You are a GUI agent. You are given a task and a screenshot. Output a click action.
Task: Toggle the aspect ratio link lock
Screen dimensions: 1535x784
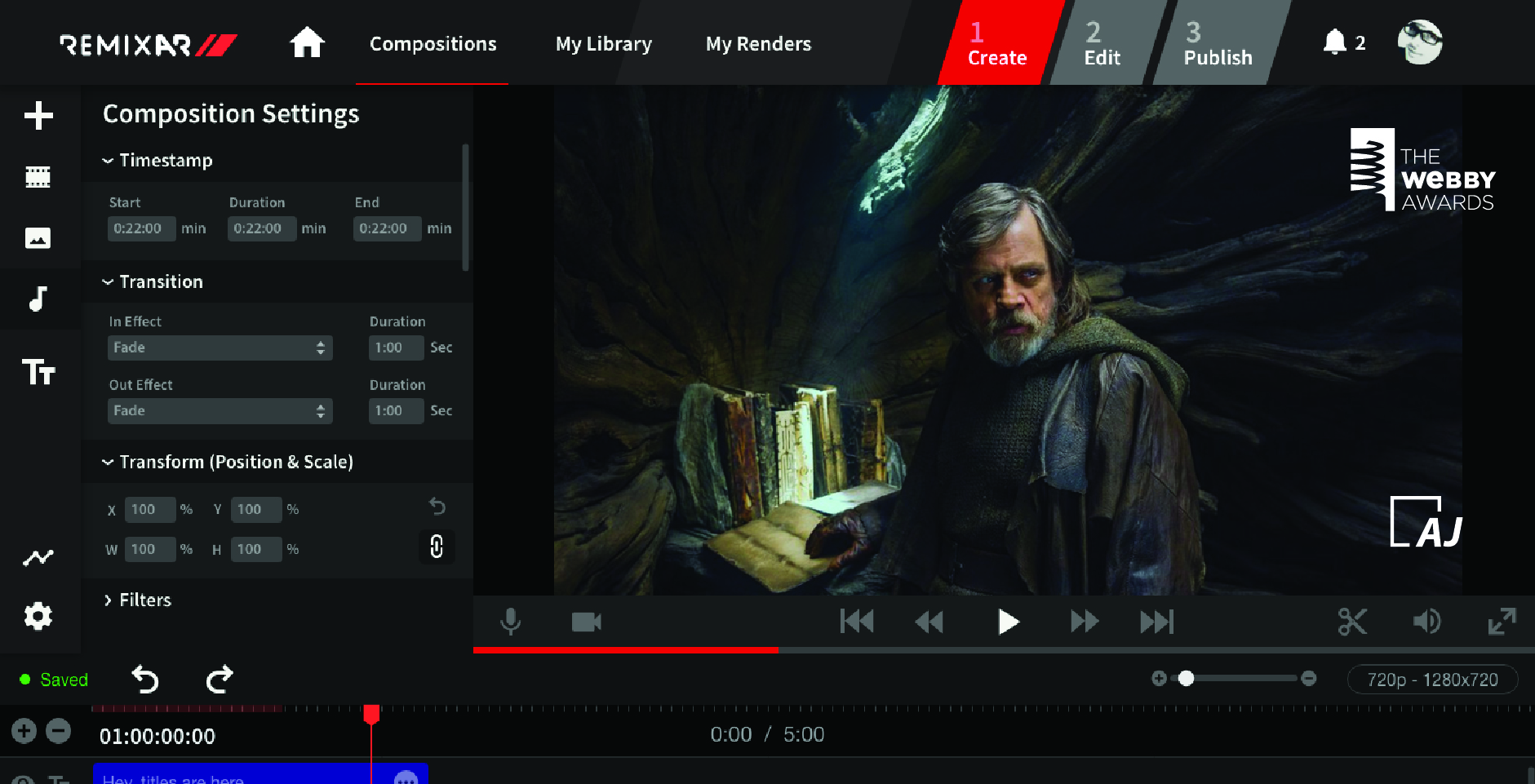pos(437,547)
